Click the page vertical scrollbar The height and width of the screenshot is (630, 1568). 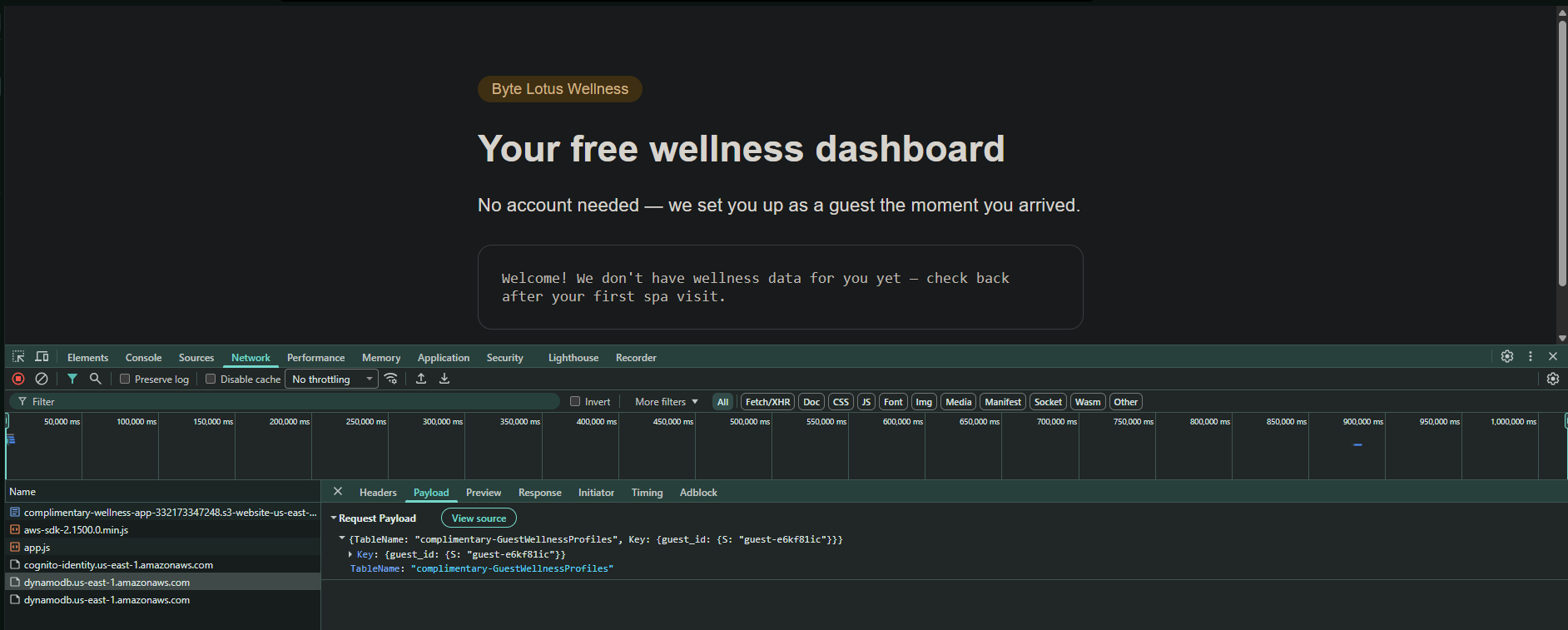[1562, 154]
